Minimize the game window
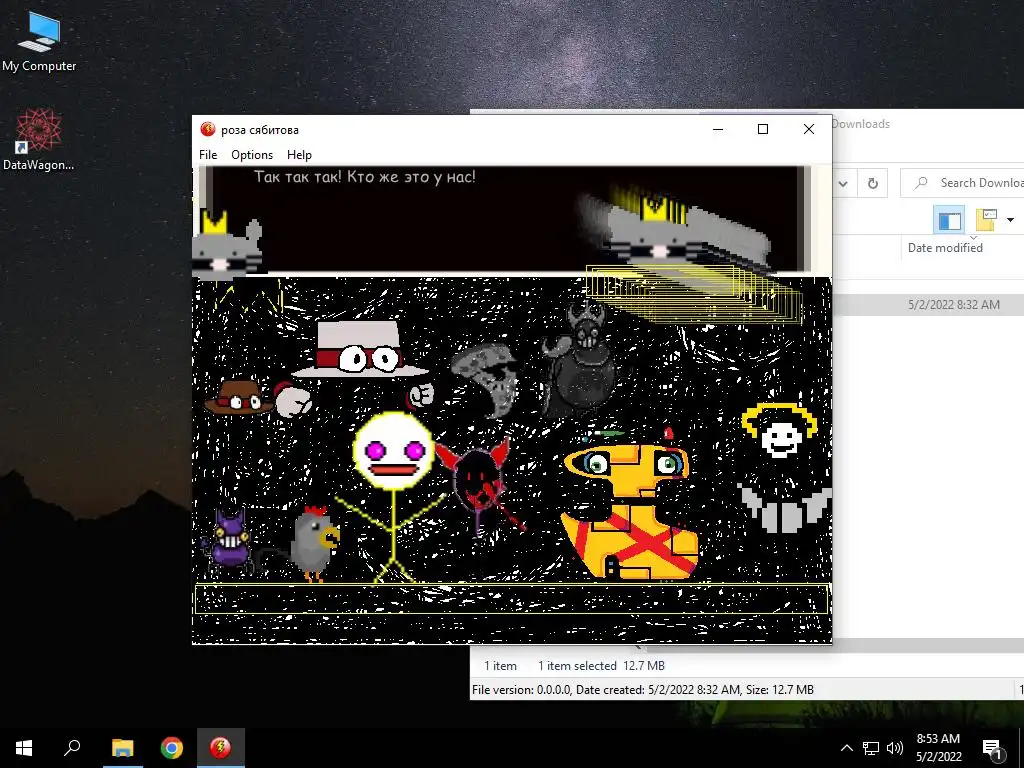1024x768 pixels. (718, 129)
